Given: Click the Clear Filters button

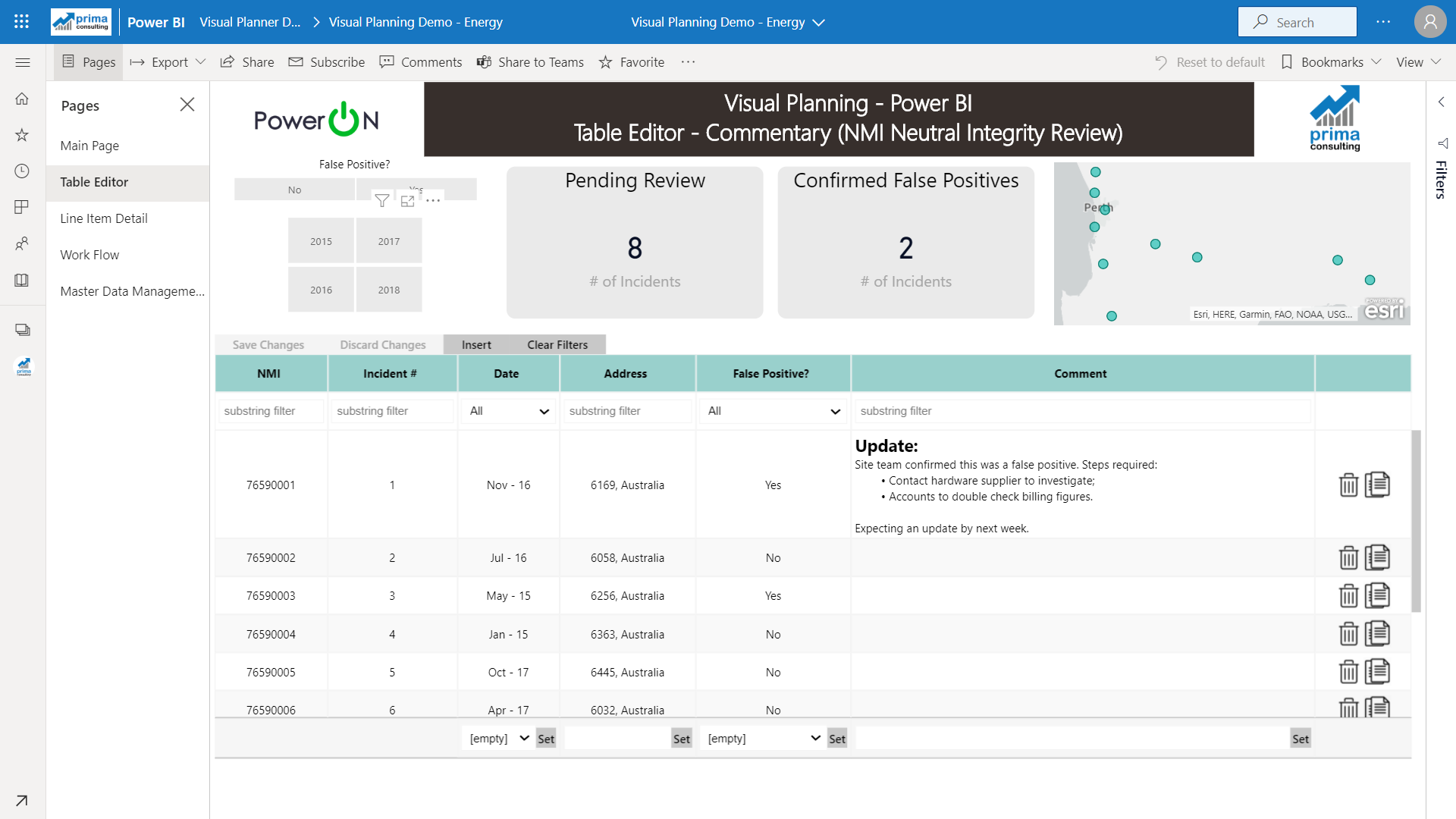Looking at the screenshot, I should (x=557, y=345).
